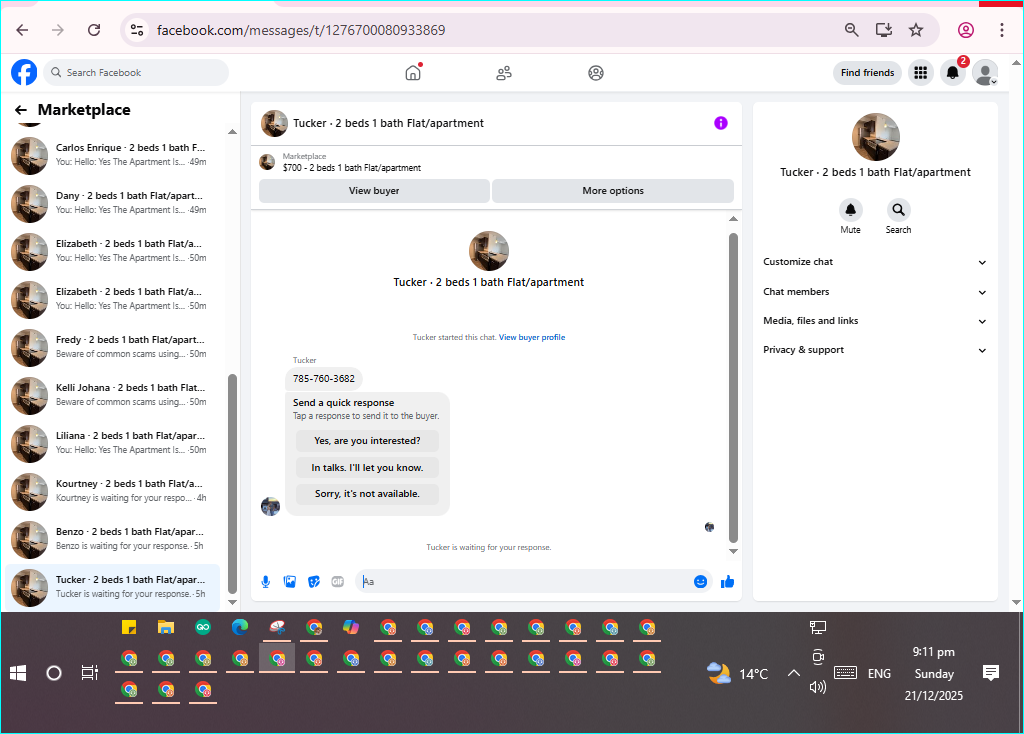This screenshot has width=1024, height=734.
Task: Search in conversation magnifier icon
Action: pyautogui.click(x=899, y=210)
